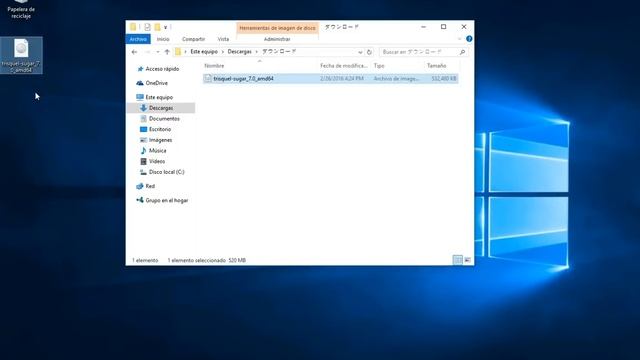Click Properties icon in quick access toolbar

(147, 27)
